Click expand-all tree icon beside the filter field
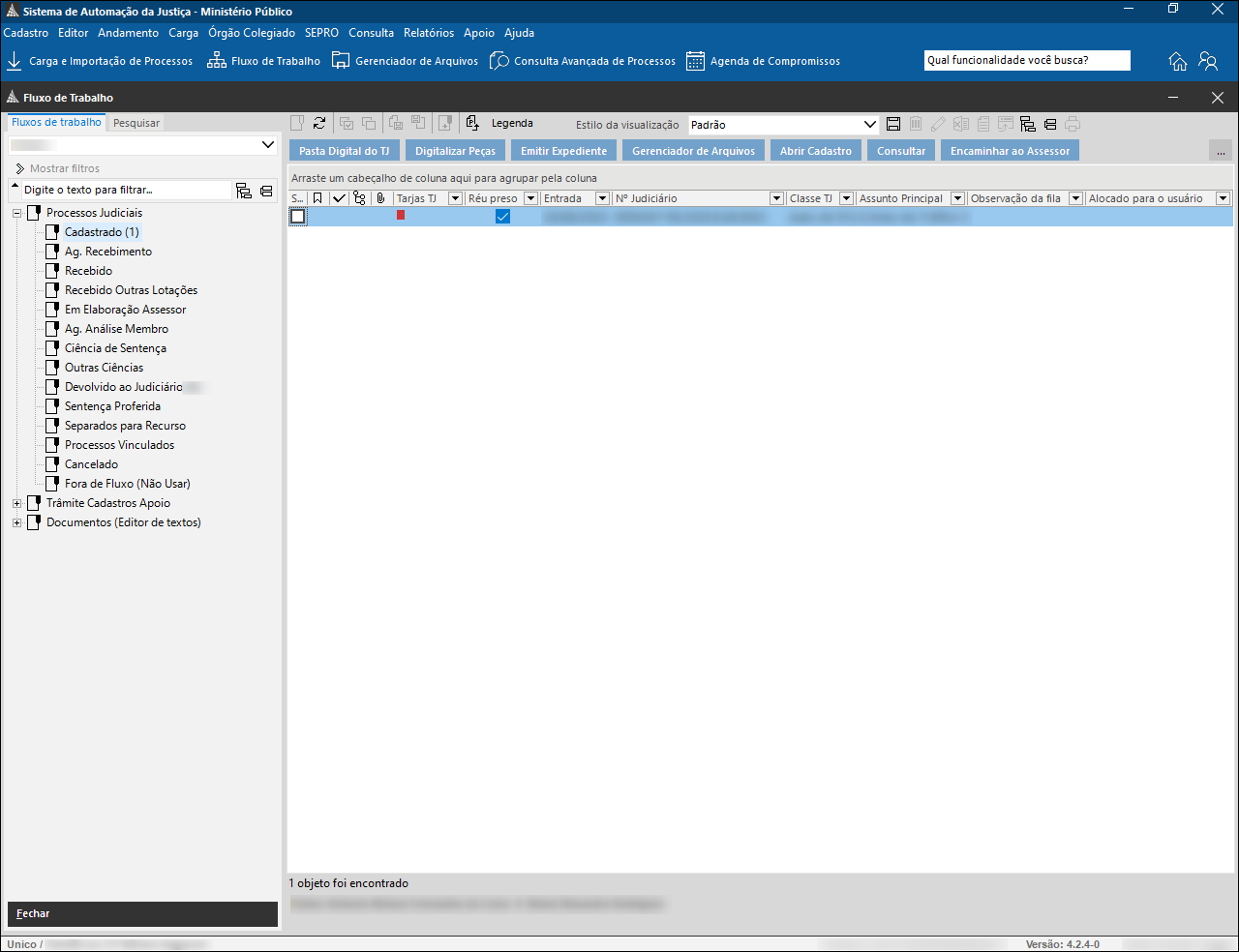This screenshot has width=1239, height=952. (x=244, y=191)
